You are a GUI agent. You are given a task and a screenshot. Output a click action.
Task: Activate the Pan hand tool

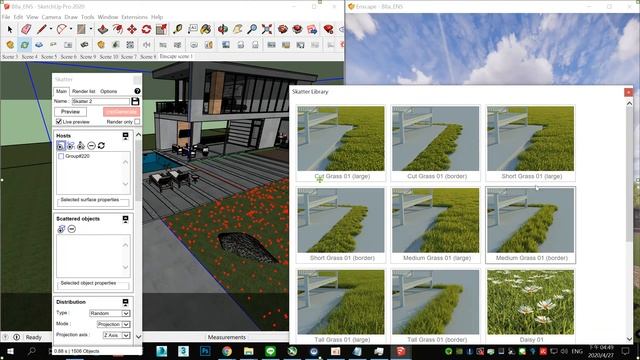238,29
